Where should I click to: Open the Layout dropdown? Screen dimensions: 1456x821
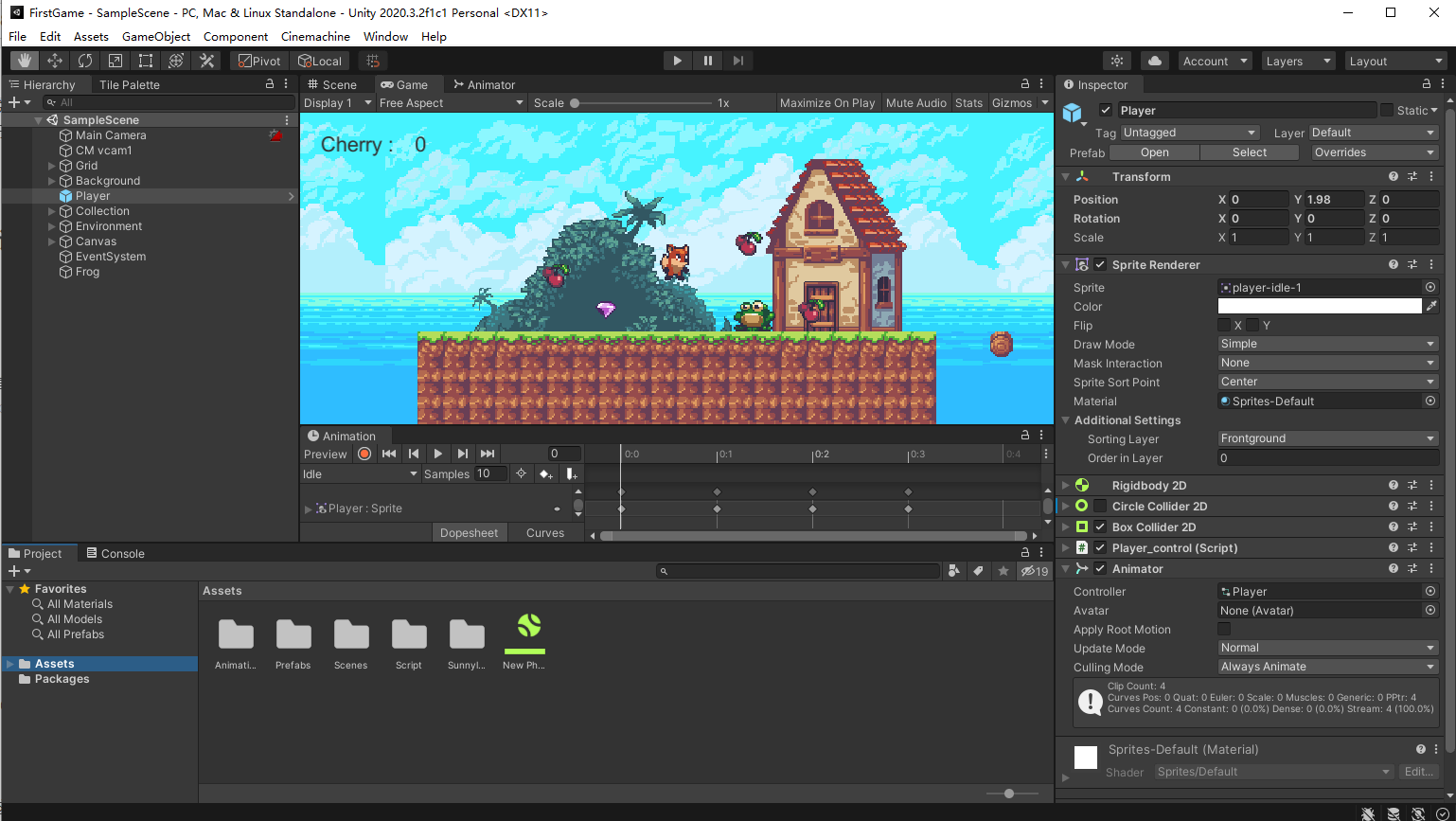point(1396,61)
